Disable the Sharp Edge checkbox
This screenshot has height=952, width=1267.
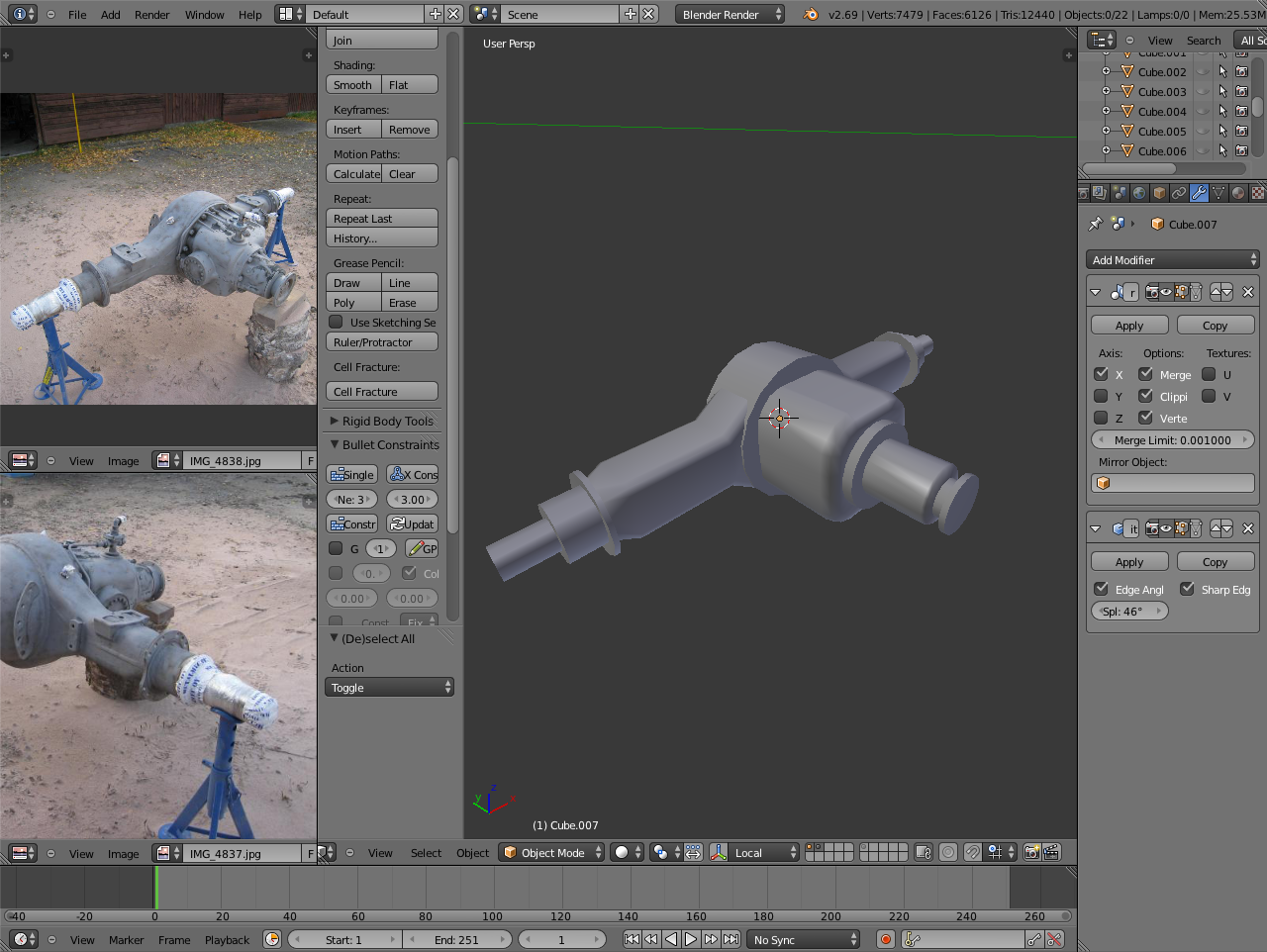[x=1187, y=589]
